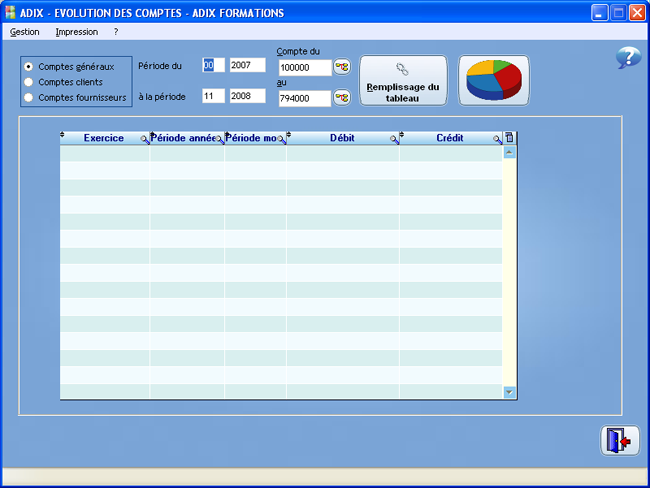Minimize the ADIX window
The height and width of the screenshot is (488, 650).
[x=599, y=13]
